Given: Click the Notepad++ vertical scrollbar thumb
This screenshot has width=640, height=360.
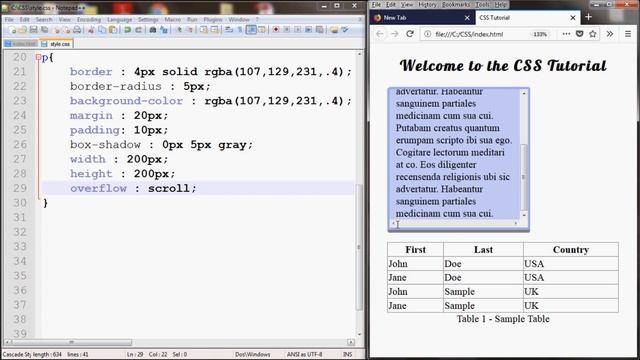Looking at the screenshot, I should click(359, 247).
